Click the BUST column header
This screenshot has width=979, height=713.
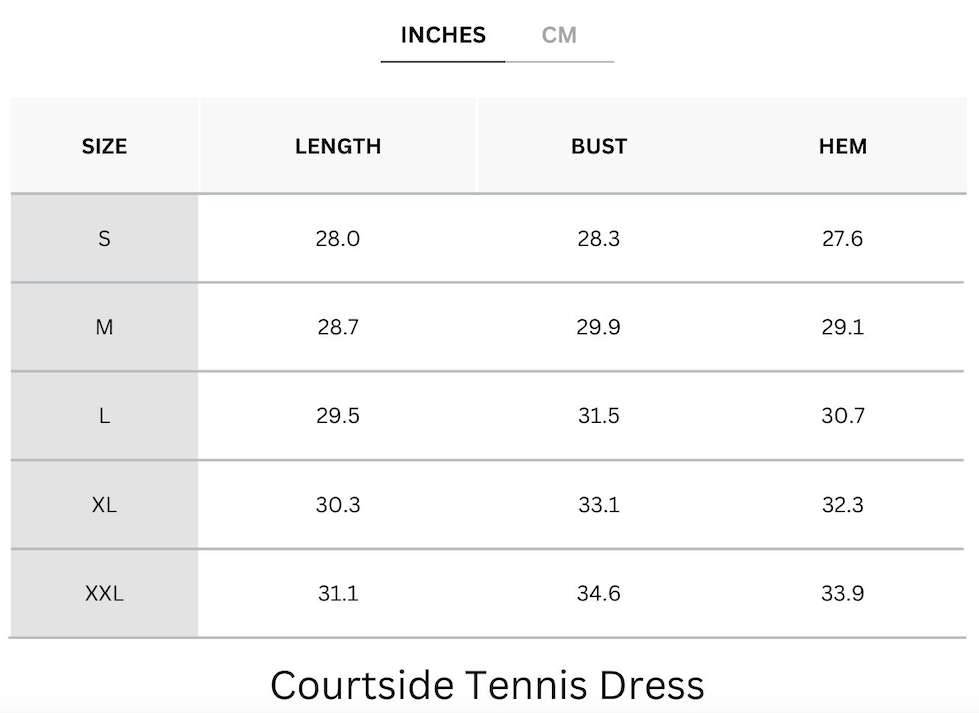[598, 145]
